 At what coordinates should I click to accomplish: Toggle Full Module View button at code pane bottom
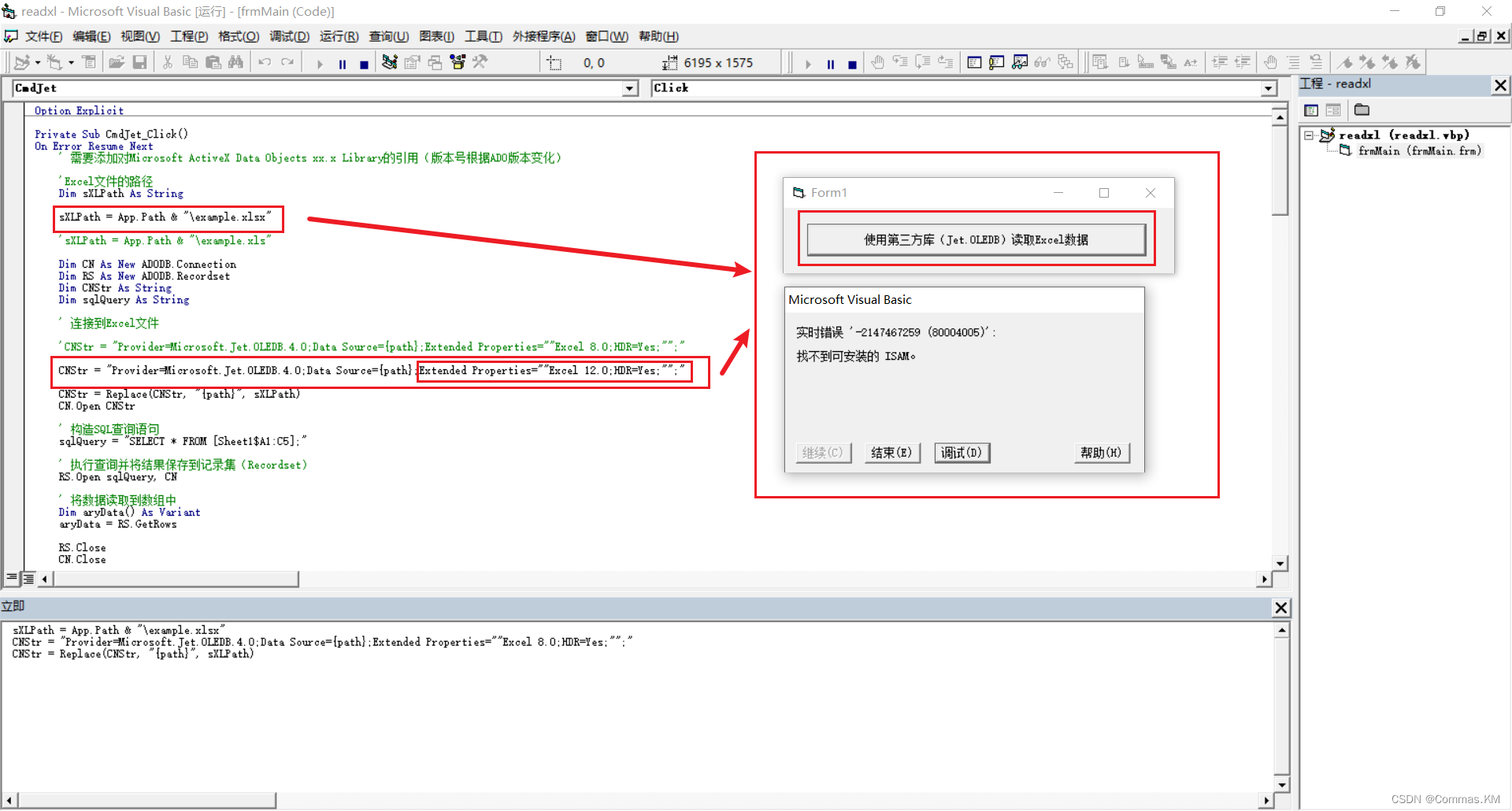(x=28, y=579)
